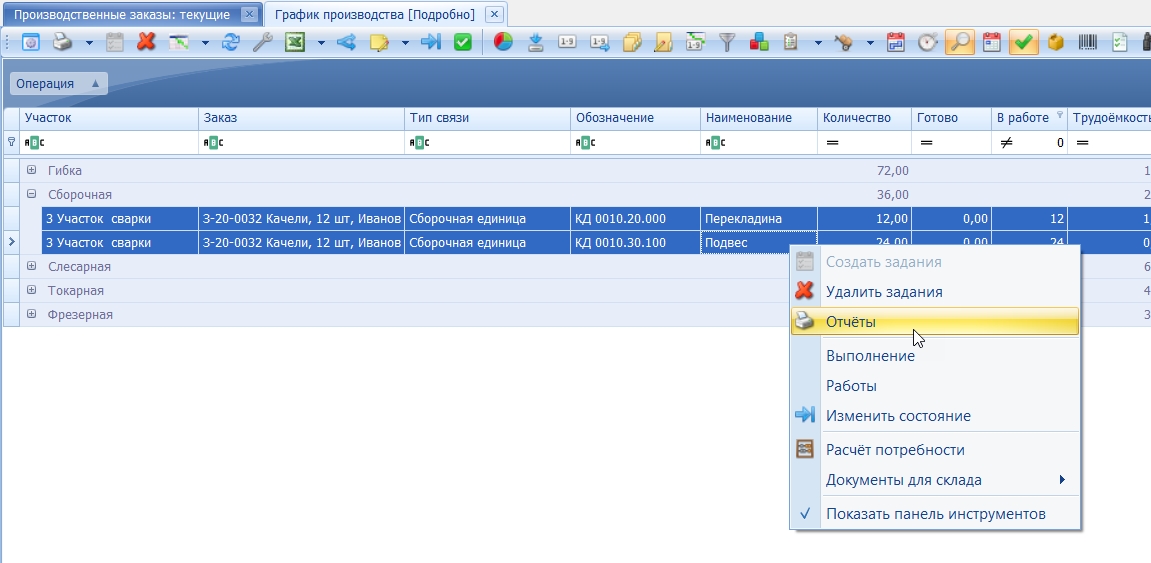The height and width of the screenshot is (563, 1151).
Task: Click the yellow note with pencil icon
Action: [380, 42]
